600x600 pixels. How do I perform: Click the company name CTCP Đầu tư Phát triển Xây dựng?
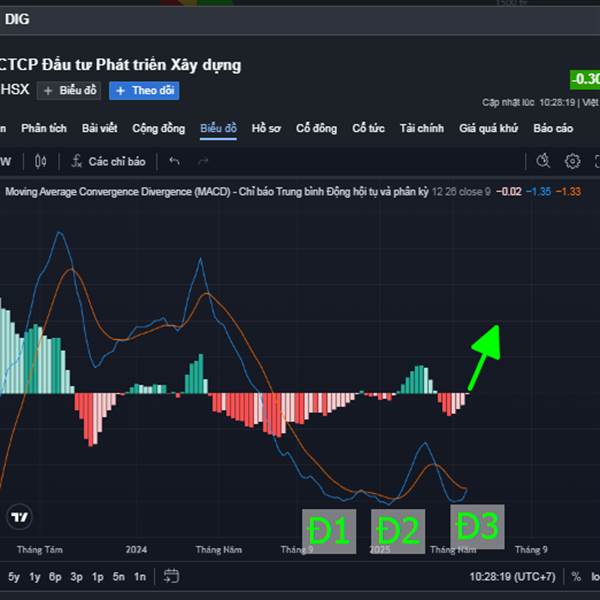(120, 65)
